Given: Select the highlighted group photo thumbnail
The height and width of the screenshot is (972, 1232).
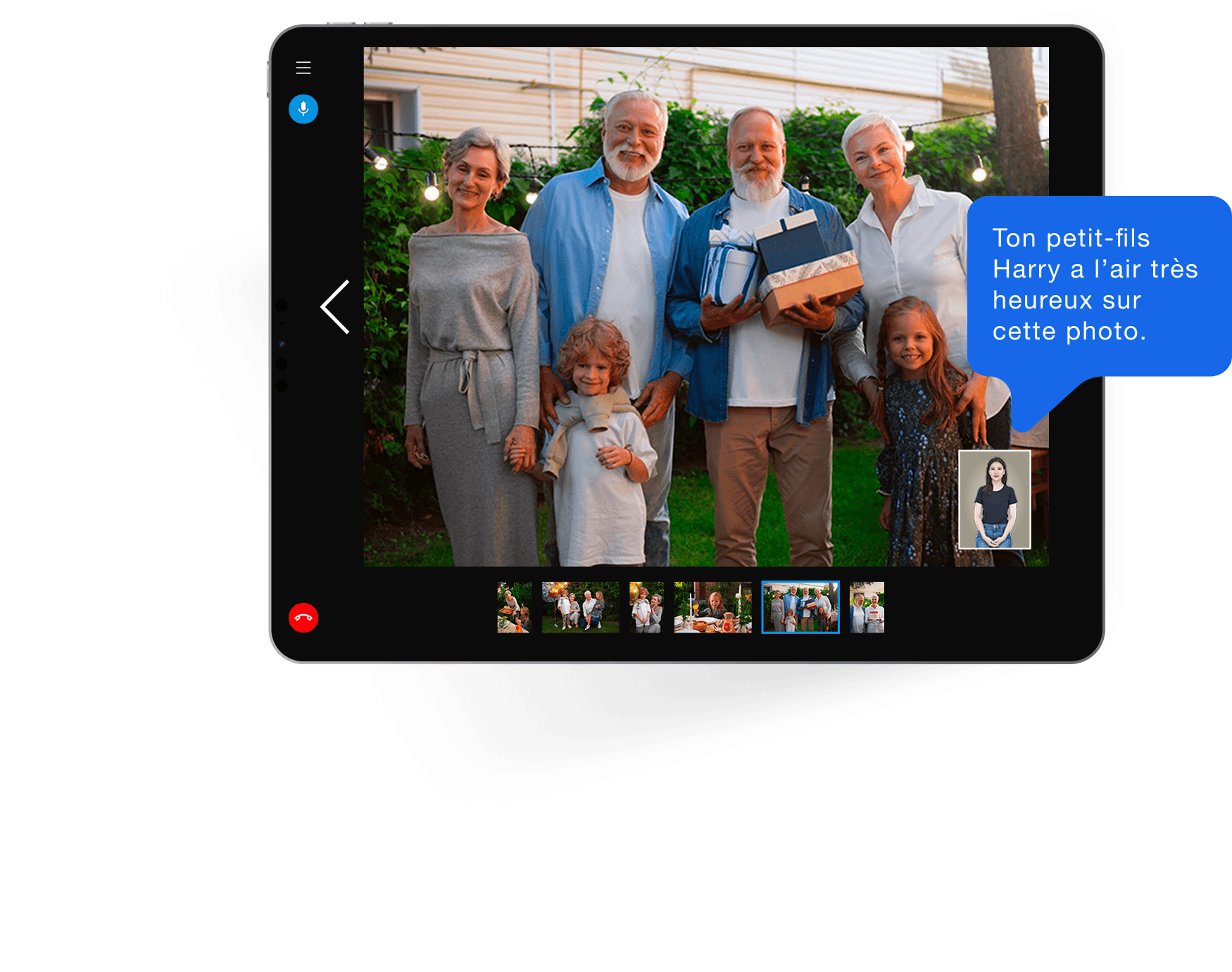Looking at the screenshot, I should point(800,607).
